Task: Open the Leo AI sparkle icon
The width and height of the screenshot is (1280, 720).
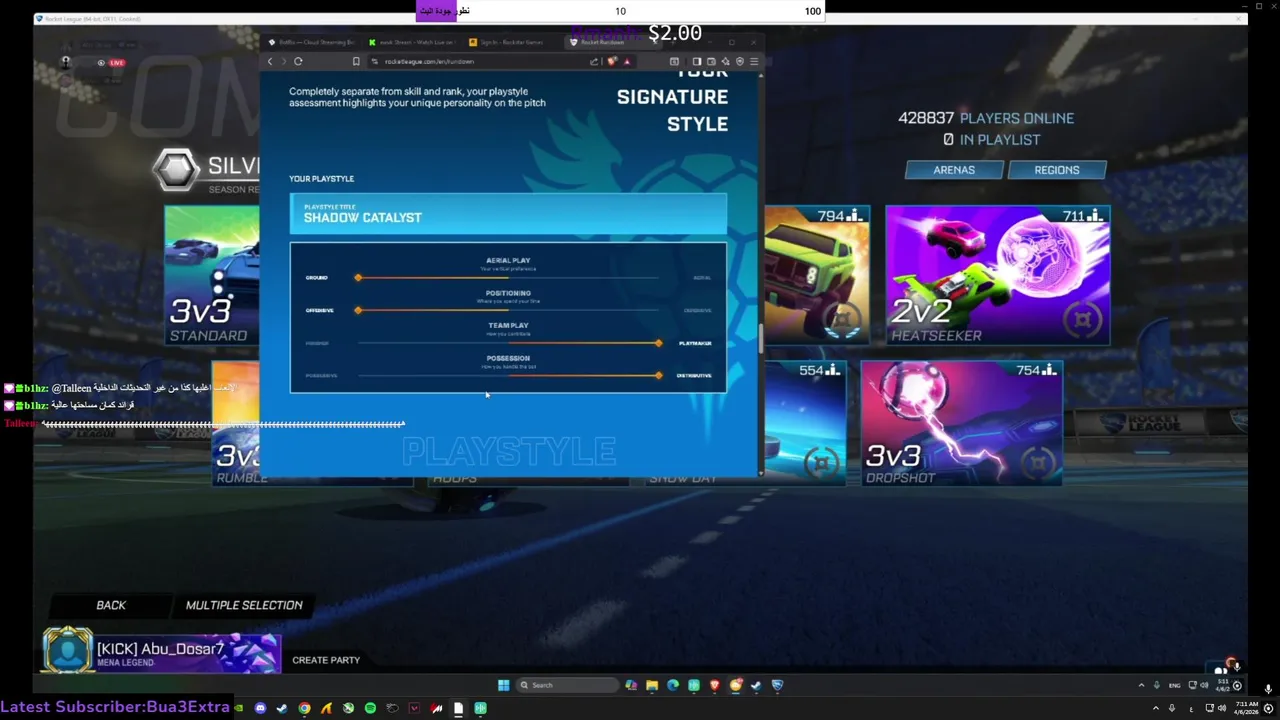Action: tap(725, 61)
